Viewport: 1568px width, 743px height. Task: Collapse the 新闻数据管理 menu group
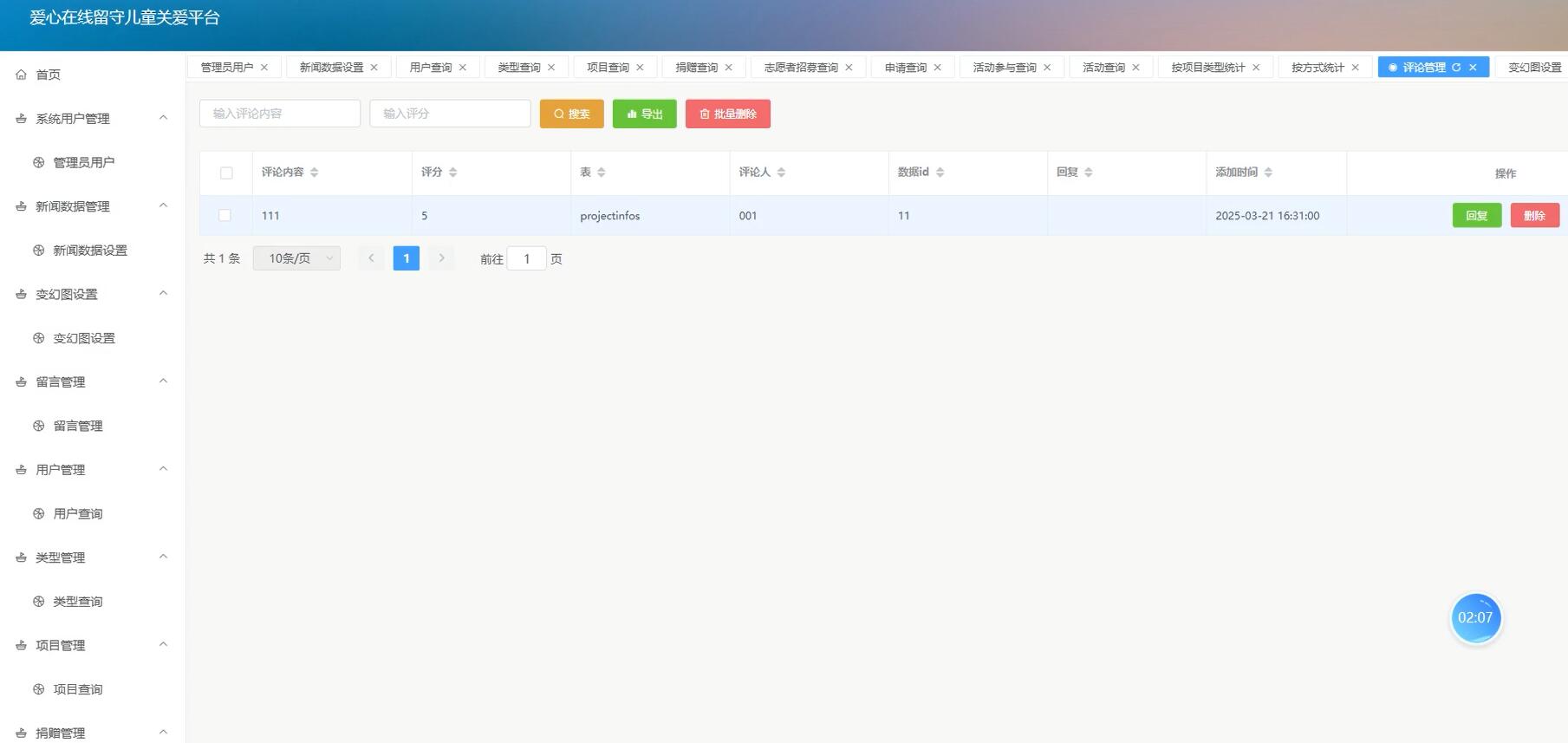[x=163, y=205]
